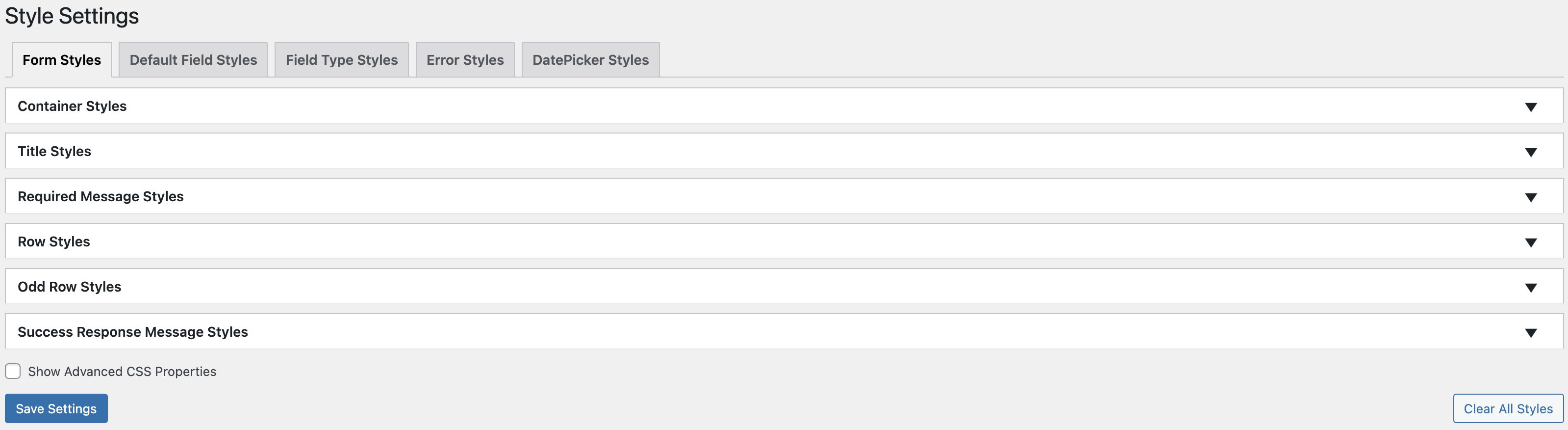Open the Field Type Styles tab

tap(341, 60)
